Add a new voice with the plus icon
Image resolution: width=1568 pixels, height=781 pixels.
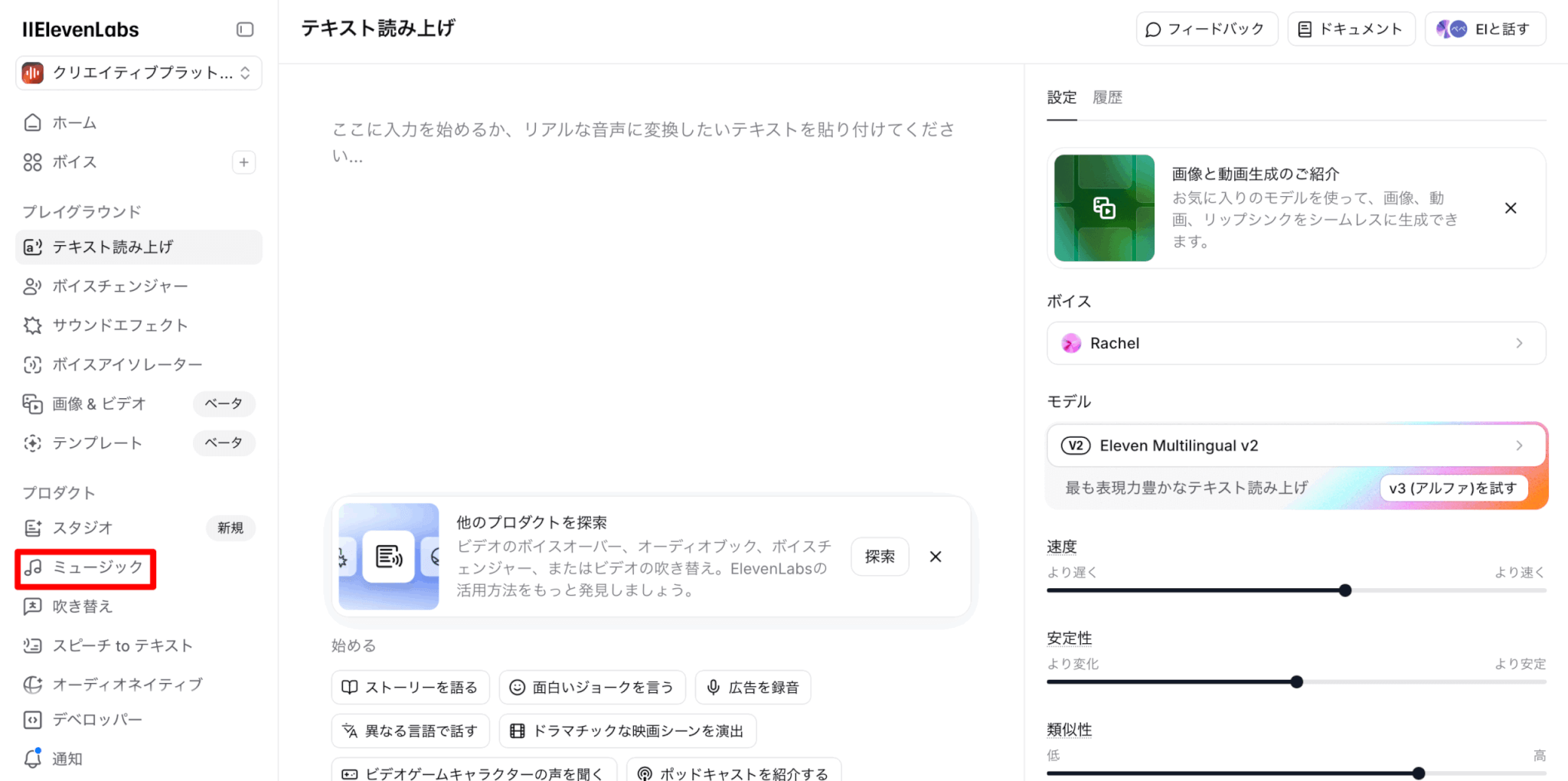pyautogui.click(x=243, y=162)
